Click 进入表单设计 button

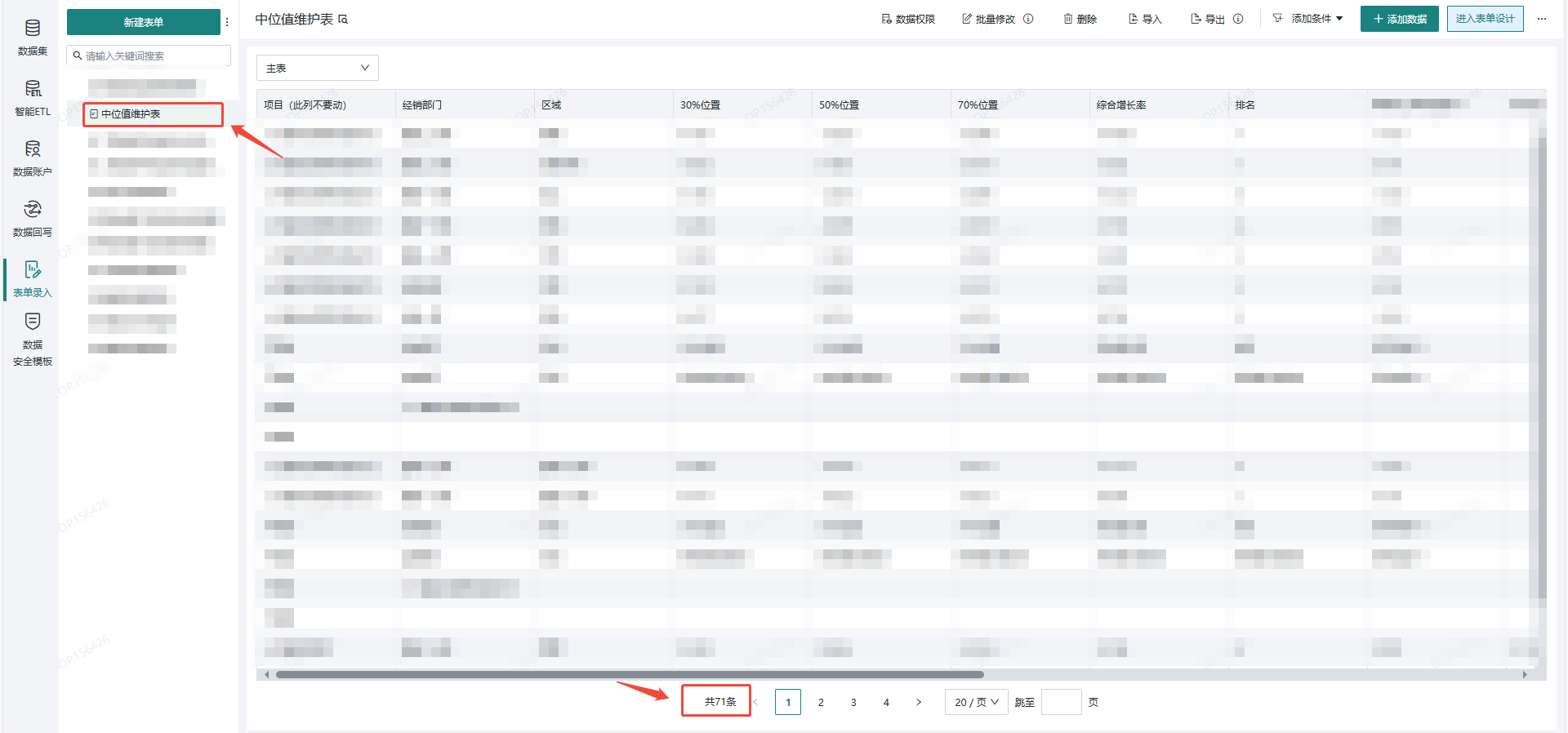point(1485,19)
